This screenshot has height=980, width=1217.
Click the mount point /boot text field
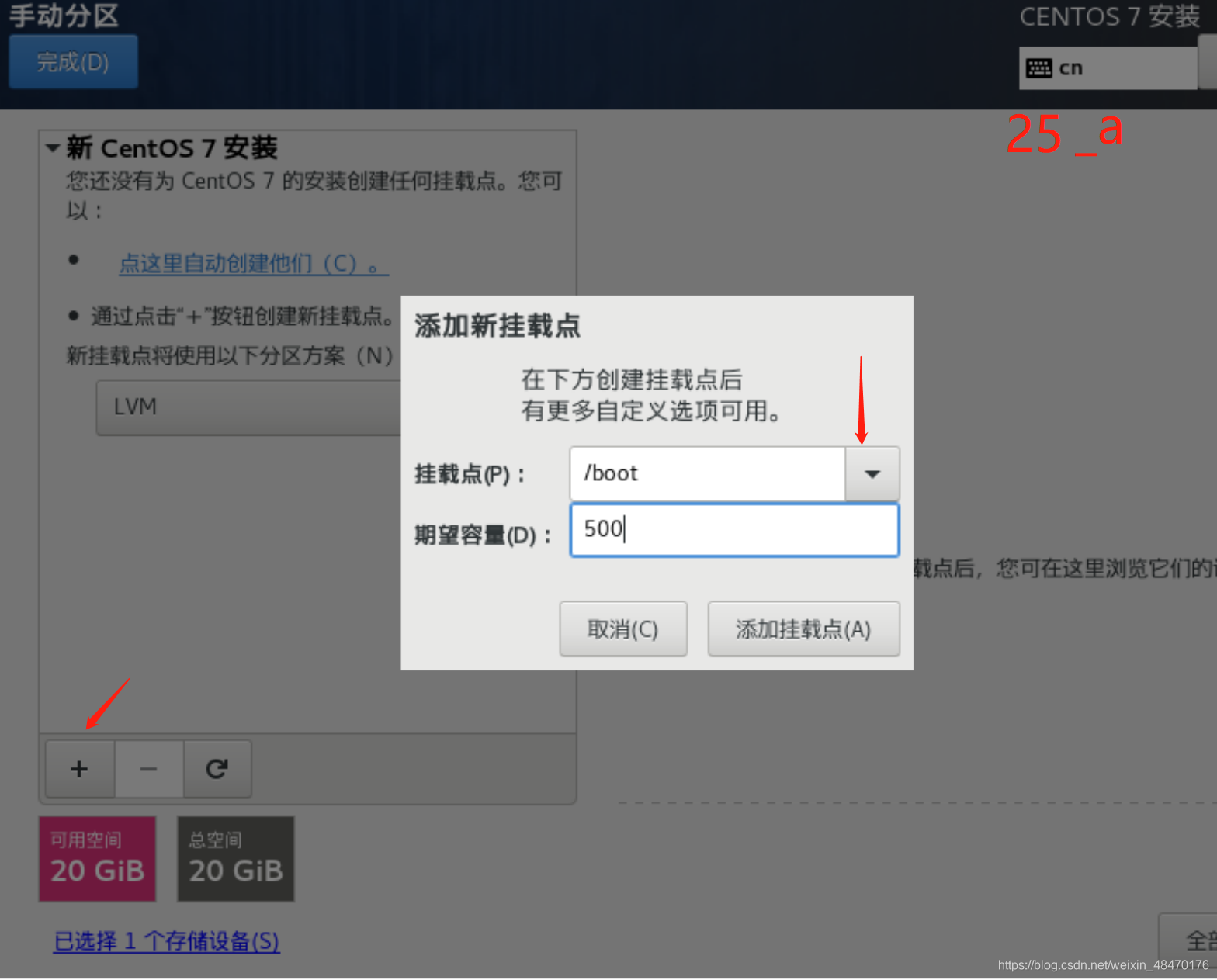(707, 473)
